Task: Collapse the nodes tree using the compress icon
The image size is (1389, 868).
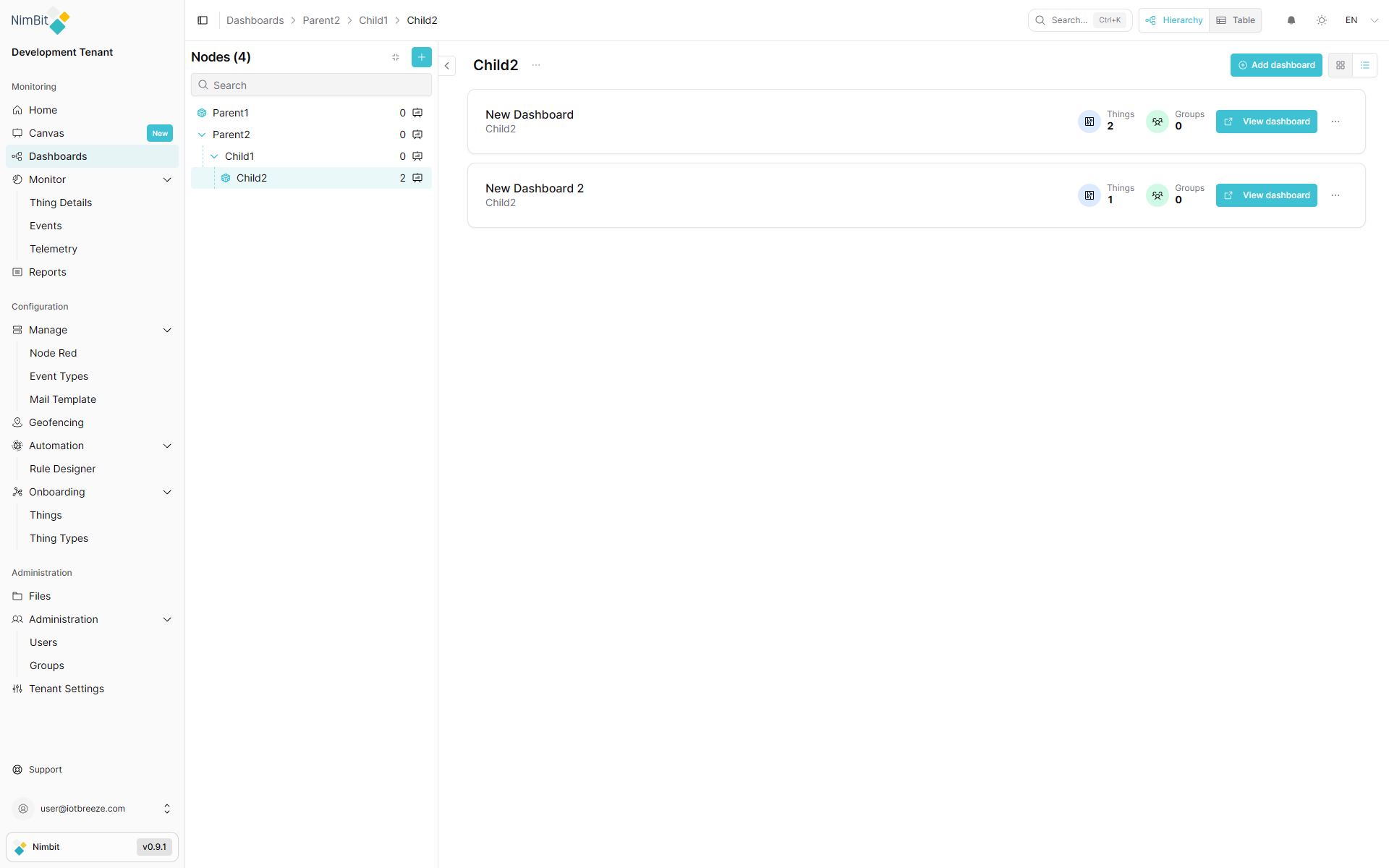Action: (395, 57)
